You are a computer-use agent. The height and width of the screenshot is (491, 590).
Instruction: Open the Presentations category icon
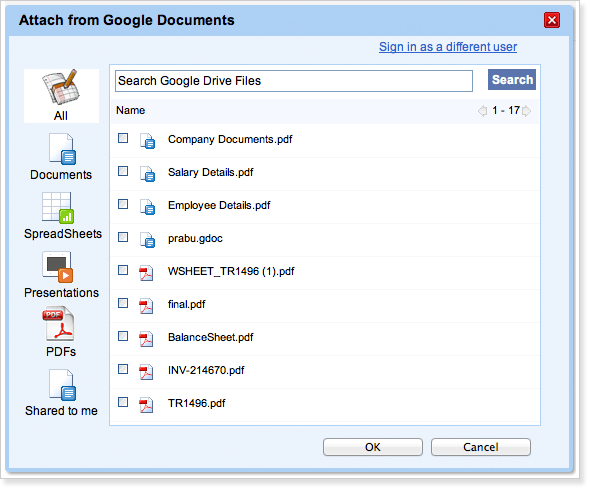pos(58,267)
